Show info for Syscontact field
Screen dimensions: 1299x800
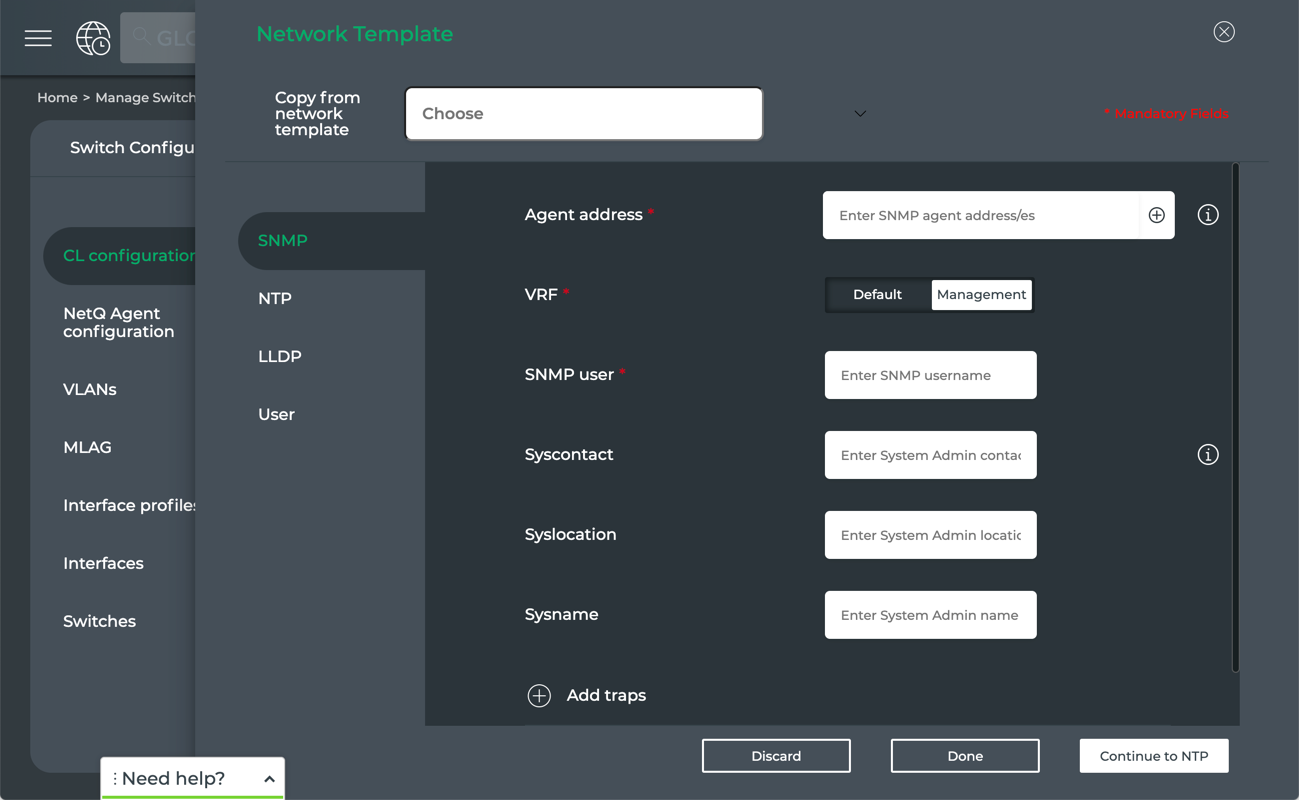(x=1208, y=455)
